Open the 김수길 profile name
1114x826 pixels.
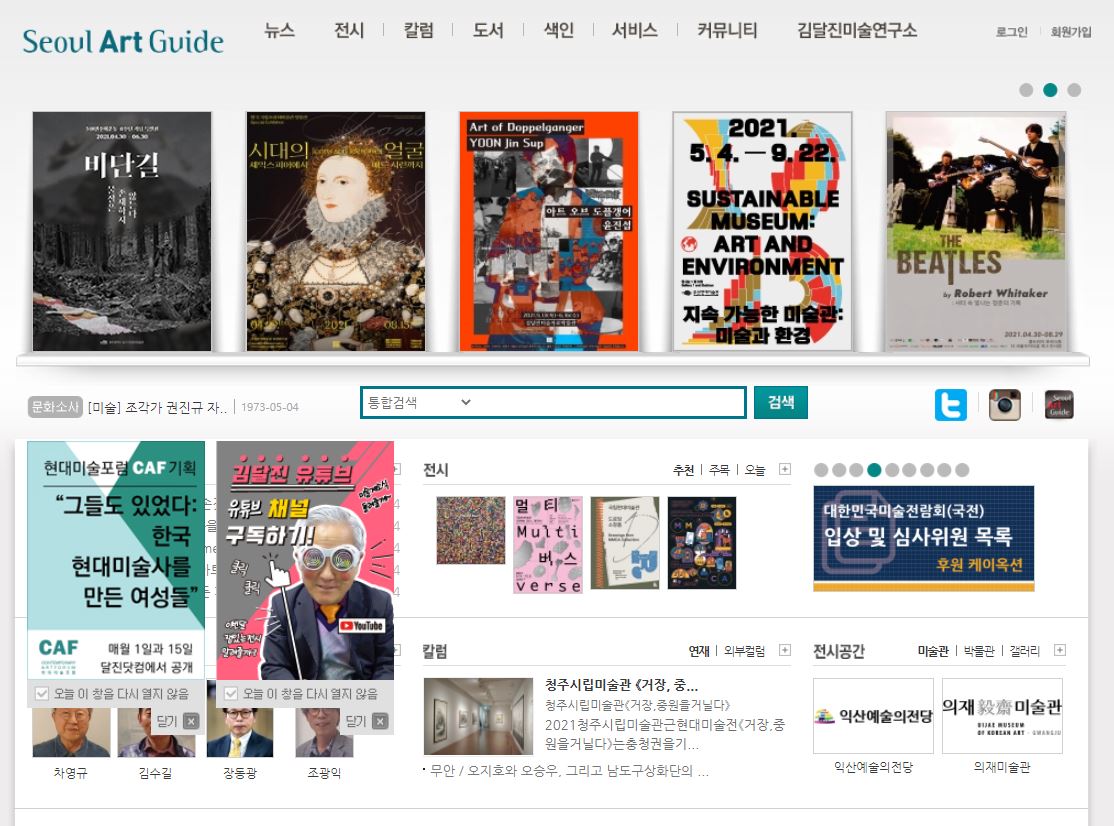pos(156,772)
